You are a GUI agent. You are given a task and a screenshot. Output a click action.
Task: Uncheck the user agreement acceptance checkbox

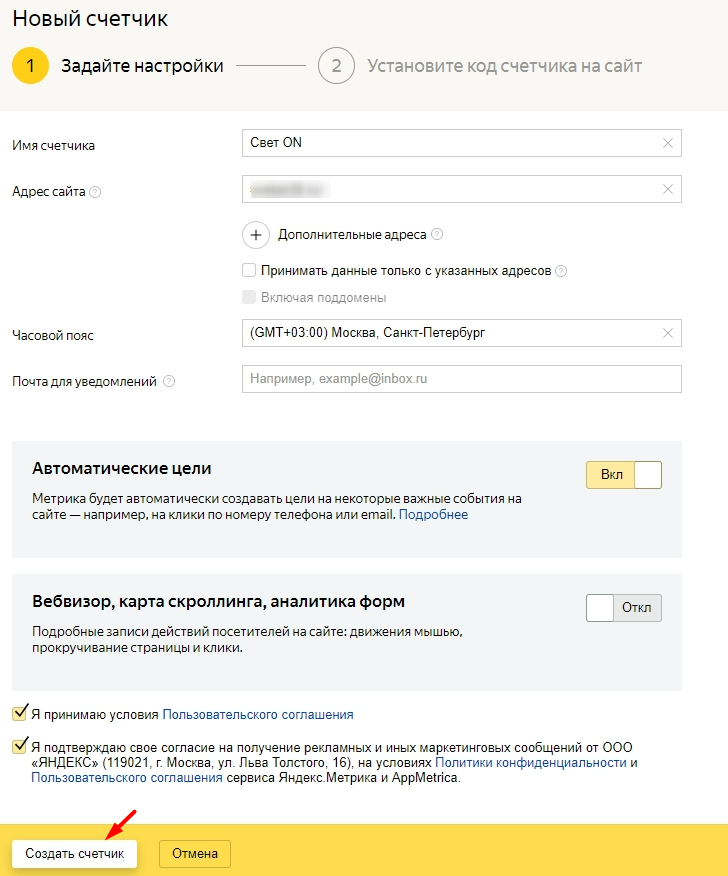(19, 714)
